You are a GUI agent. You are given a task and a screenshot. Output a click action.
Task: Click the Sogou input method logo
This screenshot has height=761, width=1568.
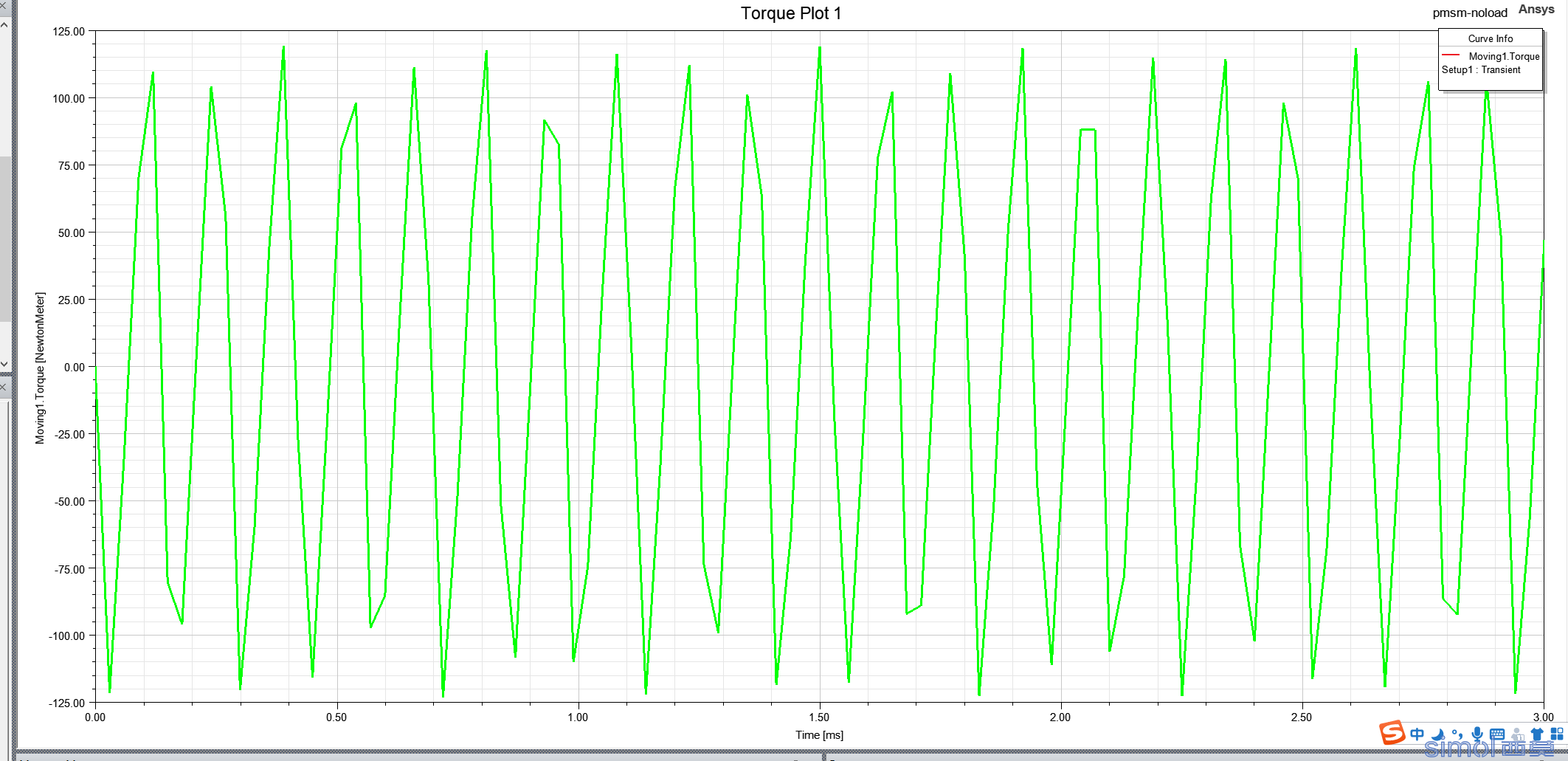pyautogui.click(x=1392, y=733)
